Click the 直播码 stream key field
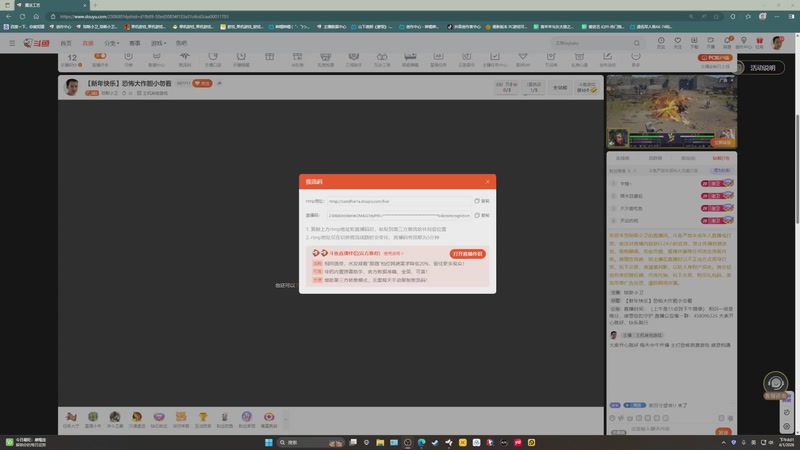 click(x=399, y=215)
